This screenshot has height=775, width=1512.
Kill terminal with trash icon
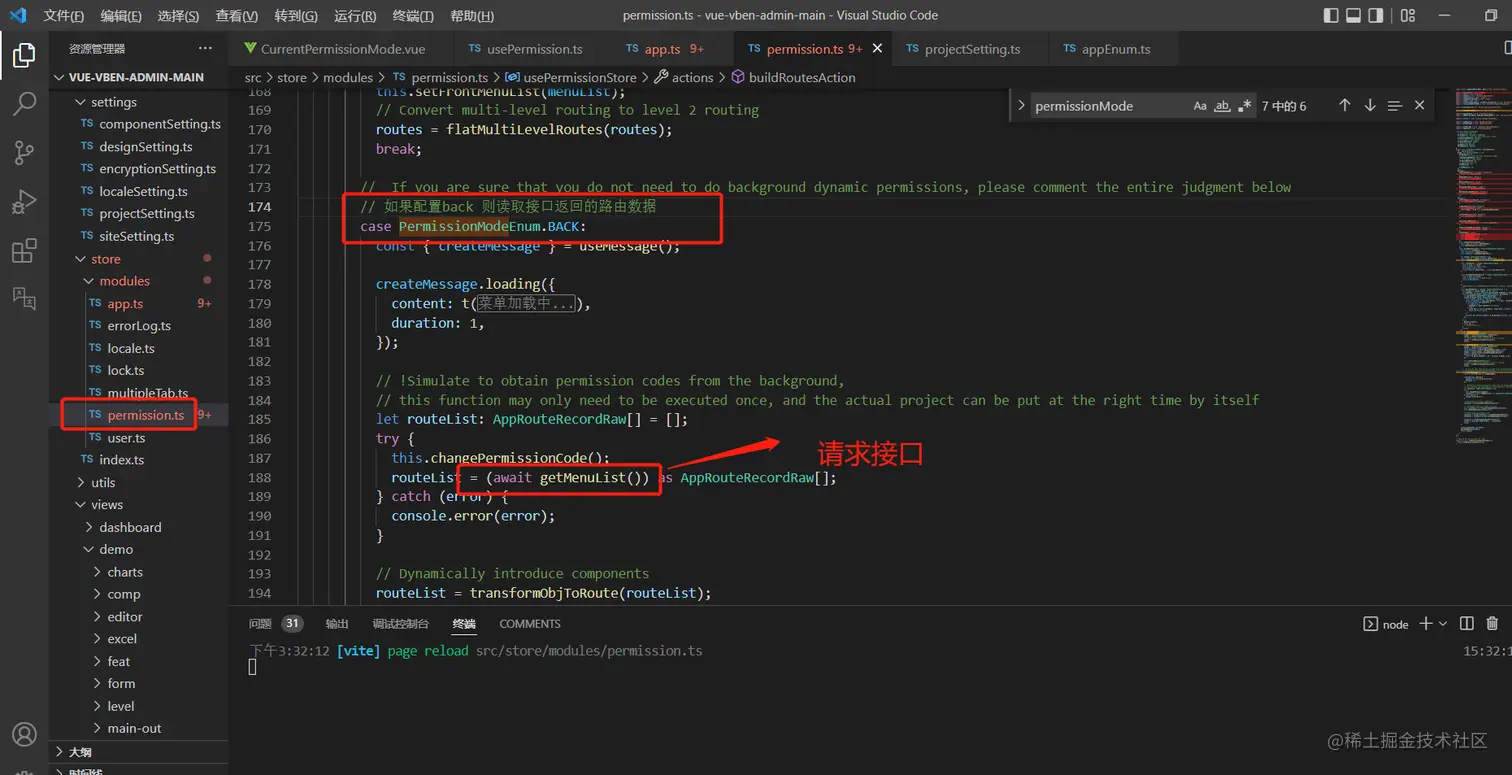[1493, 623]
